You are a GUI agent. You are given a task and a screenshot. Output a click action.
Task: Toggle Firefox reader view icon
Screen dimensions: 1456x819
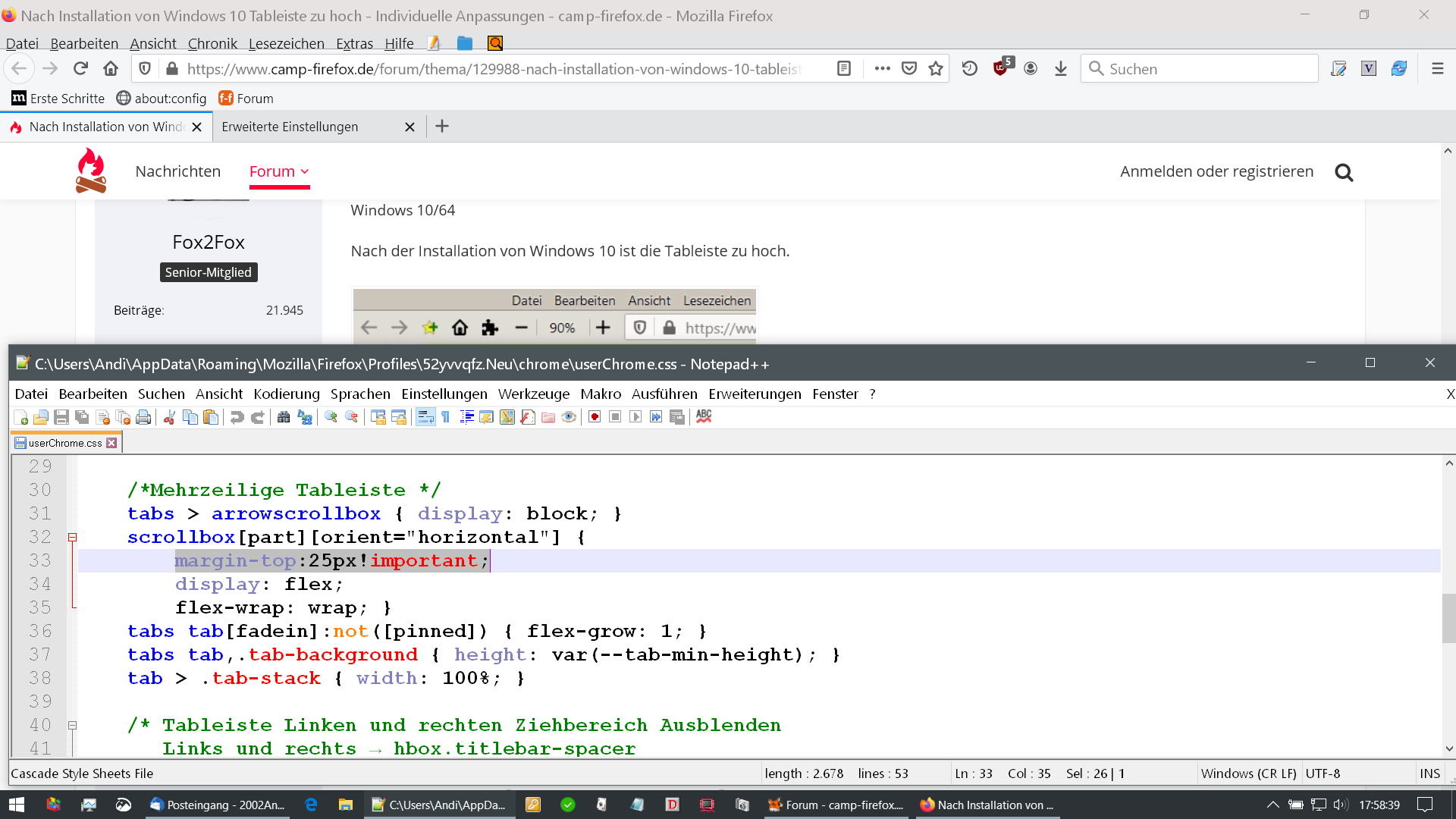point(843,69)
